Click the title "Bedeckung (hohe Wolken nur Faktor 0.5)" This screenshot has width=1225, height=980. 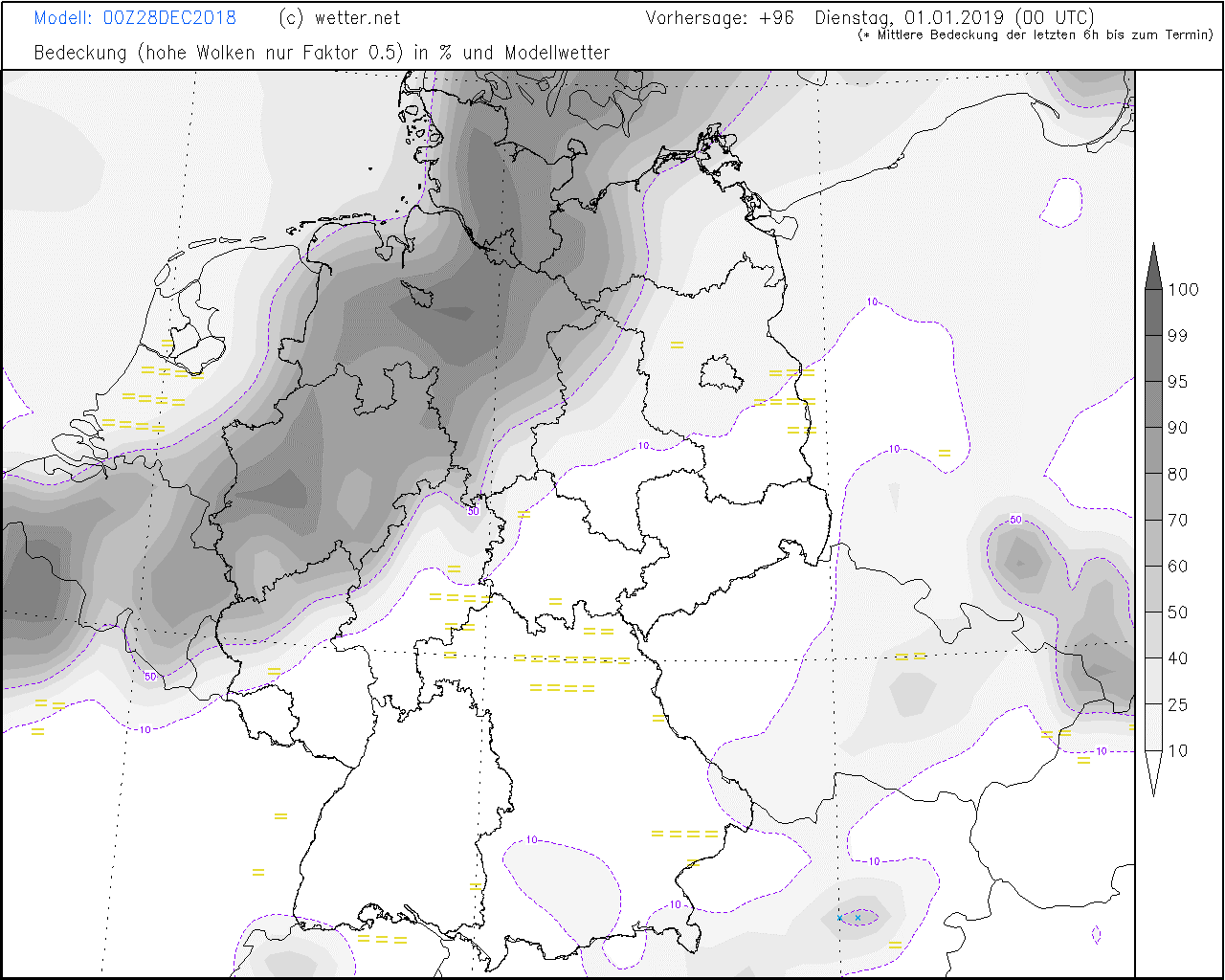218,53
